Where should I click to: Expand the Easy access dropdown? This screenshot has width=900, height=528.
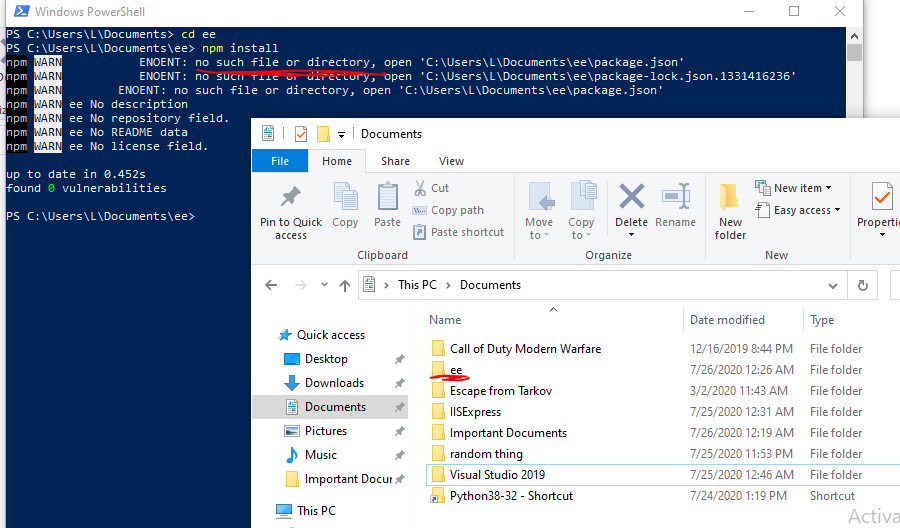click(x=807, y=210)
